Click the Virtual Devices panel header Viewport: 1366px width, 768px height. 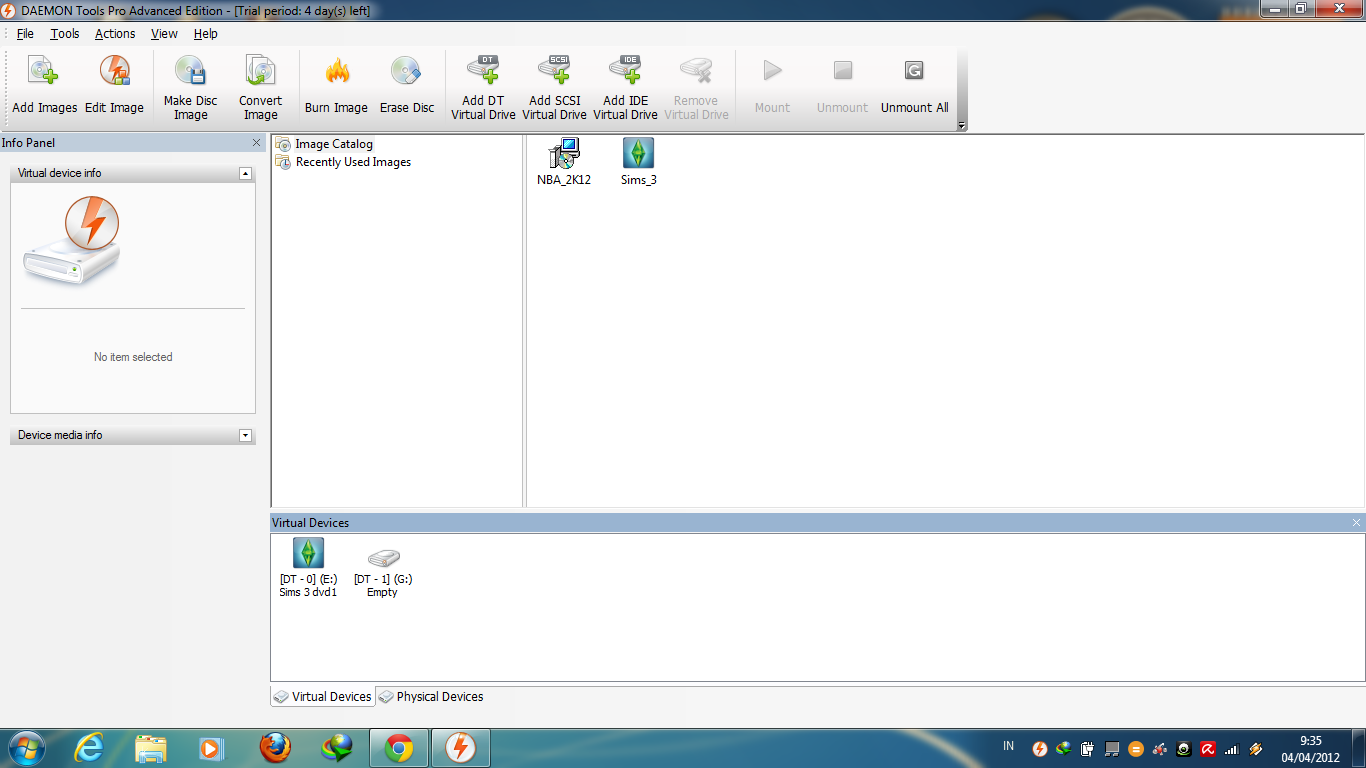pos(817,523)
